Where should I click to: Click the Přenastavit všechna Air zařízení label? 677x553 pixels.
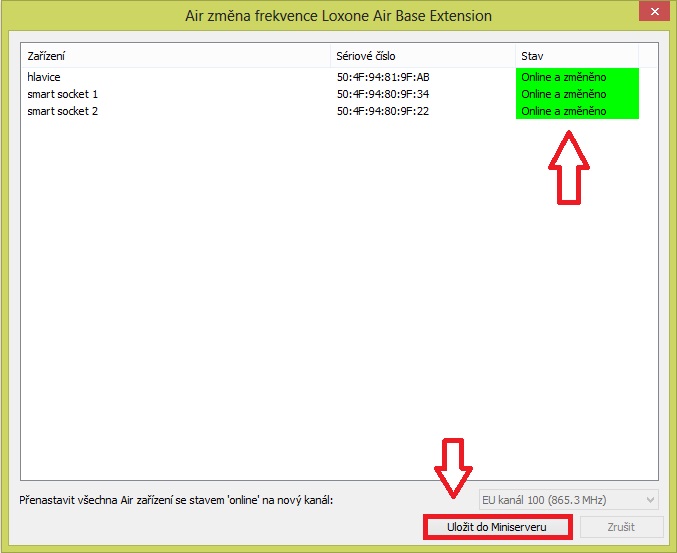(176, 499)
